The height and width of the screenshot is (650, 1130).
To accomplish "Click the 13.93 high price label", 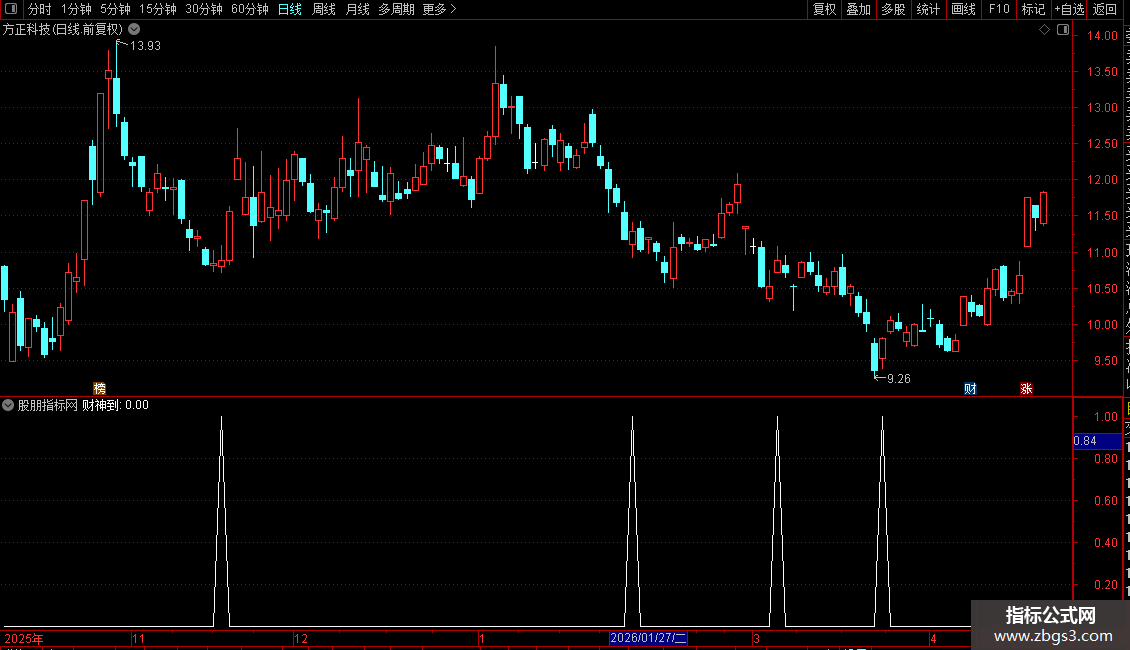I will [x=145, y=45].
